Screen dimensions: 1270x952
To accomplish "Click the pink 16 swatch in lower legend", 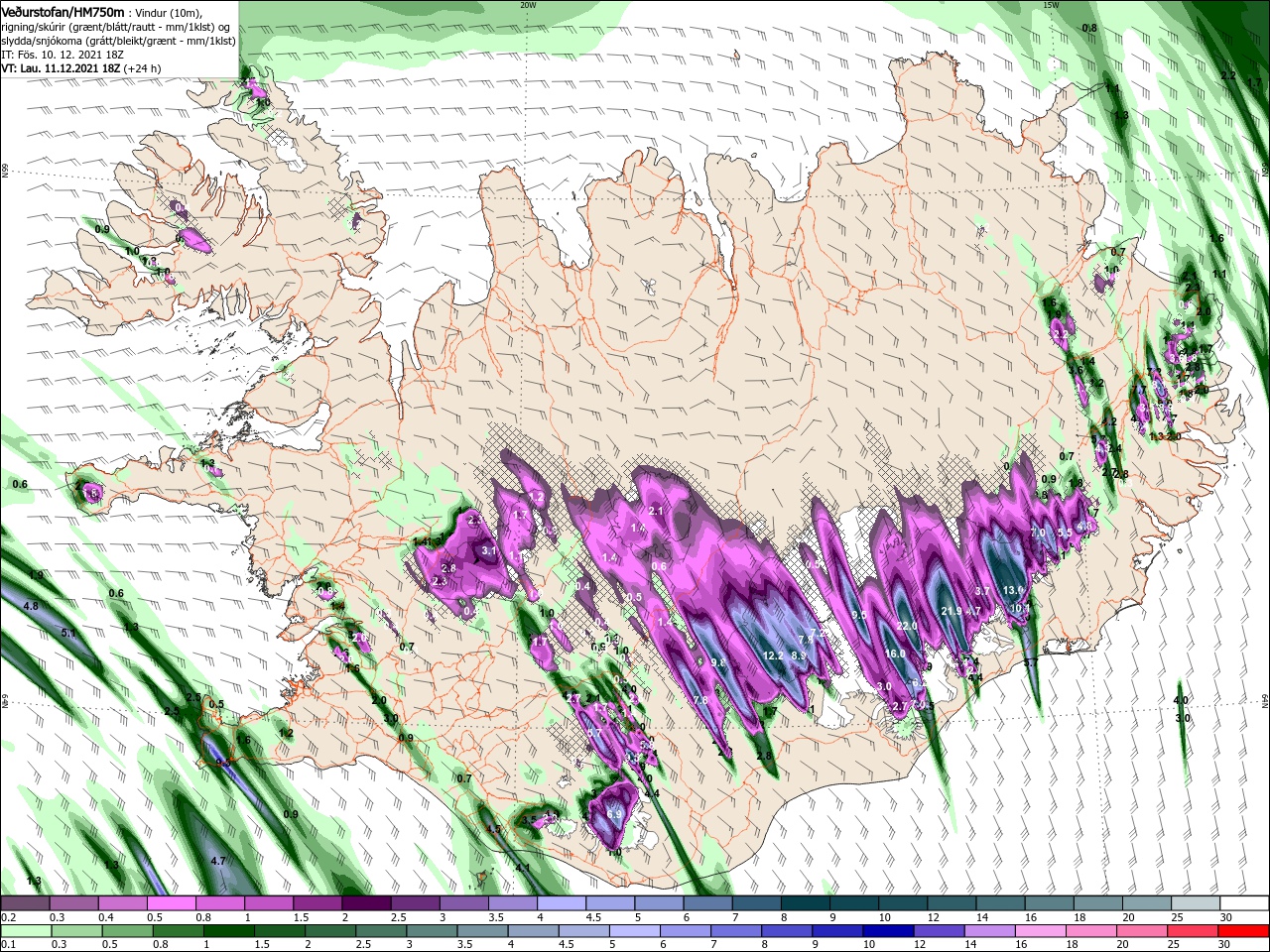I will tap(1041, 931).
